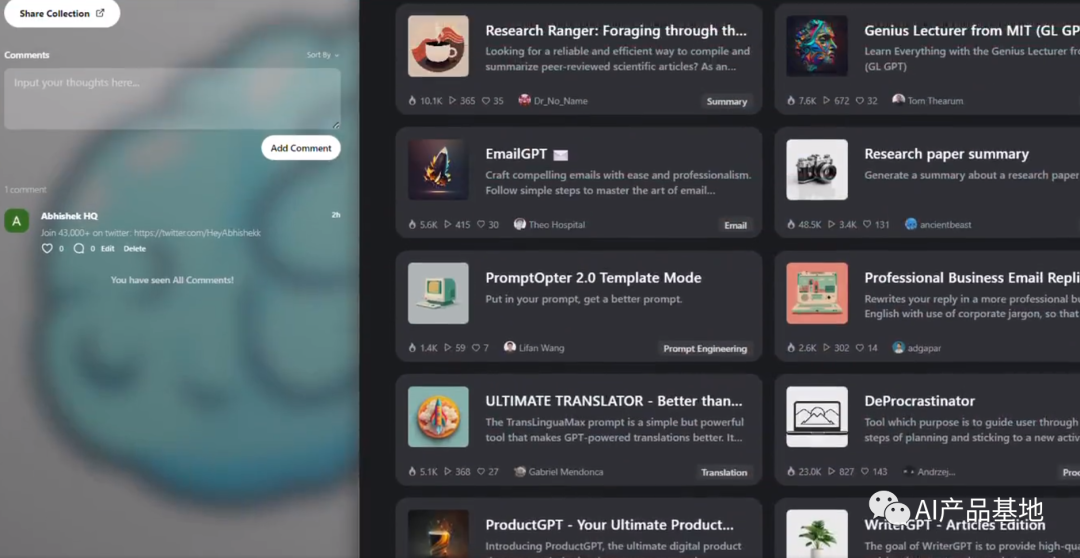
Task: Click the heart icon on the PromptOpter card
Action: pos(475,348)
